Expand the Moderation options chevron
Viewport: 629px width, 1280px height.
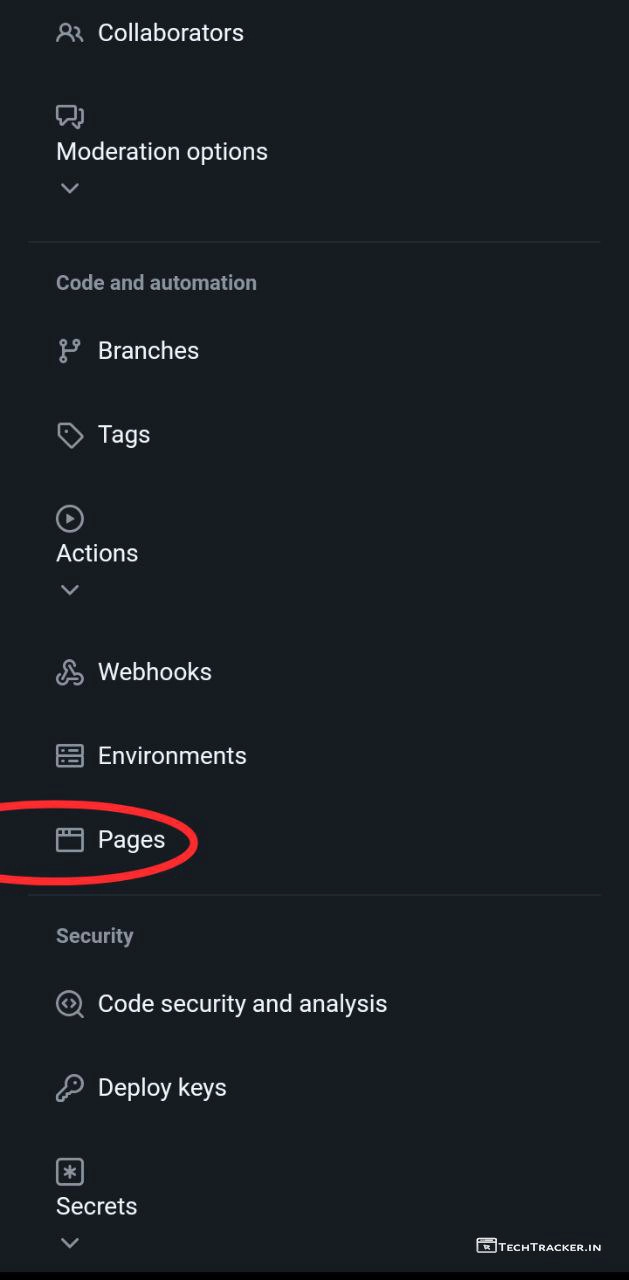pyautogui.click(x=69, y=188)
